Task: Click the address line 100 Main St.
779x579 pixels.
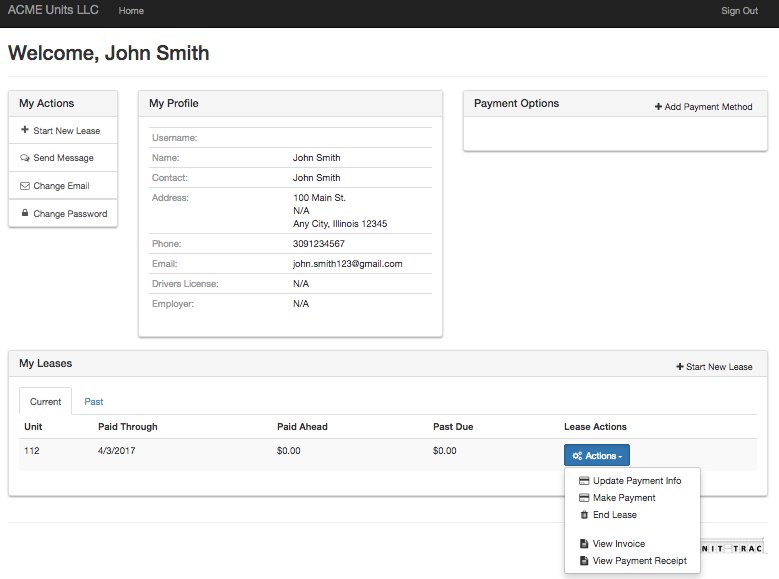Action: 319,197
